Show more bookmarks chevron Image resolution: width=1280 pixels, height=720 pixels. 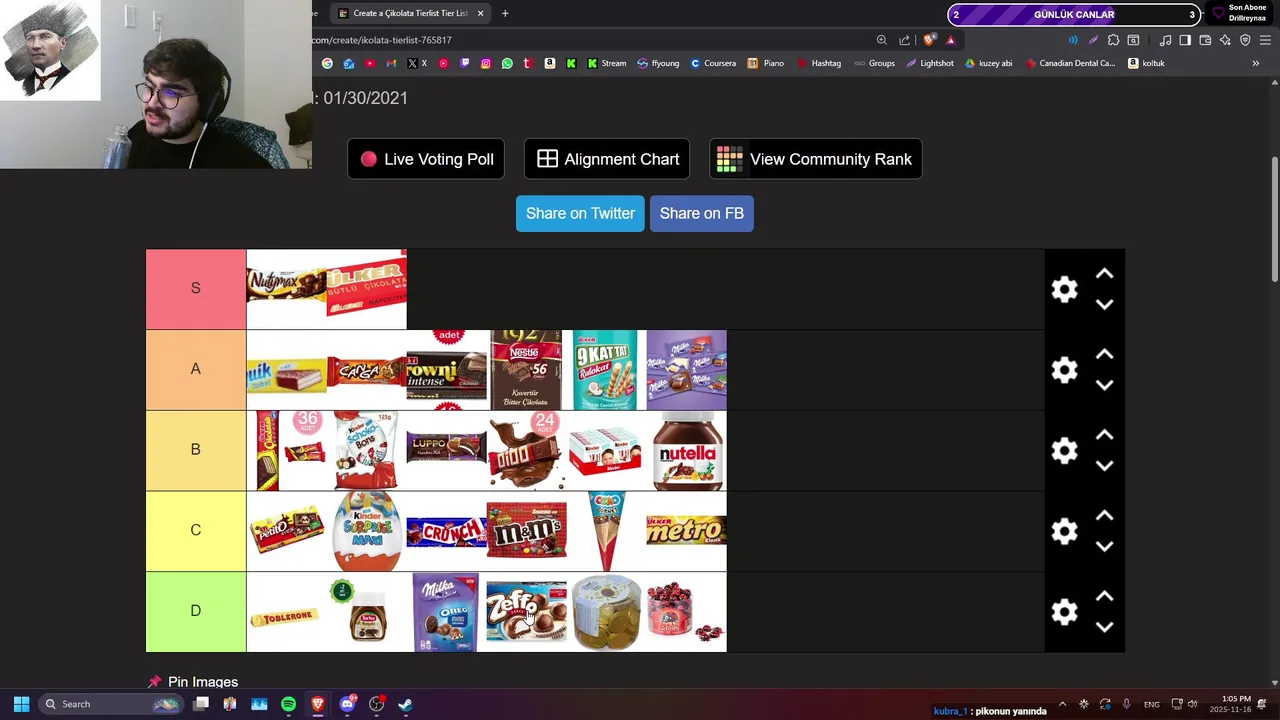tap(1255, 63)
